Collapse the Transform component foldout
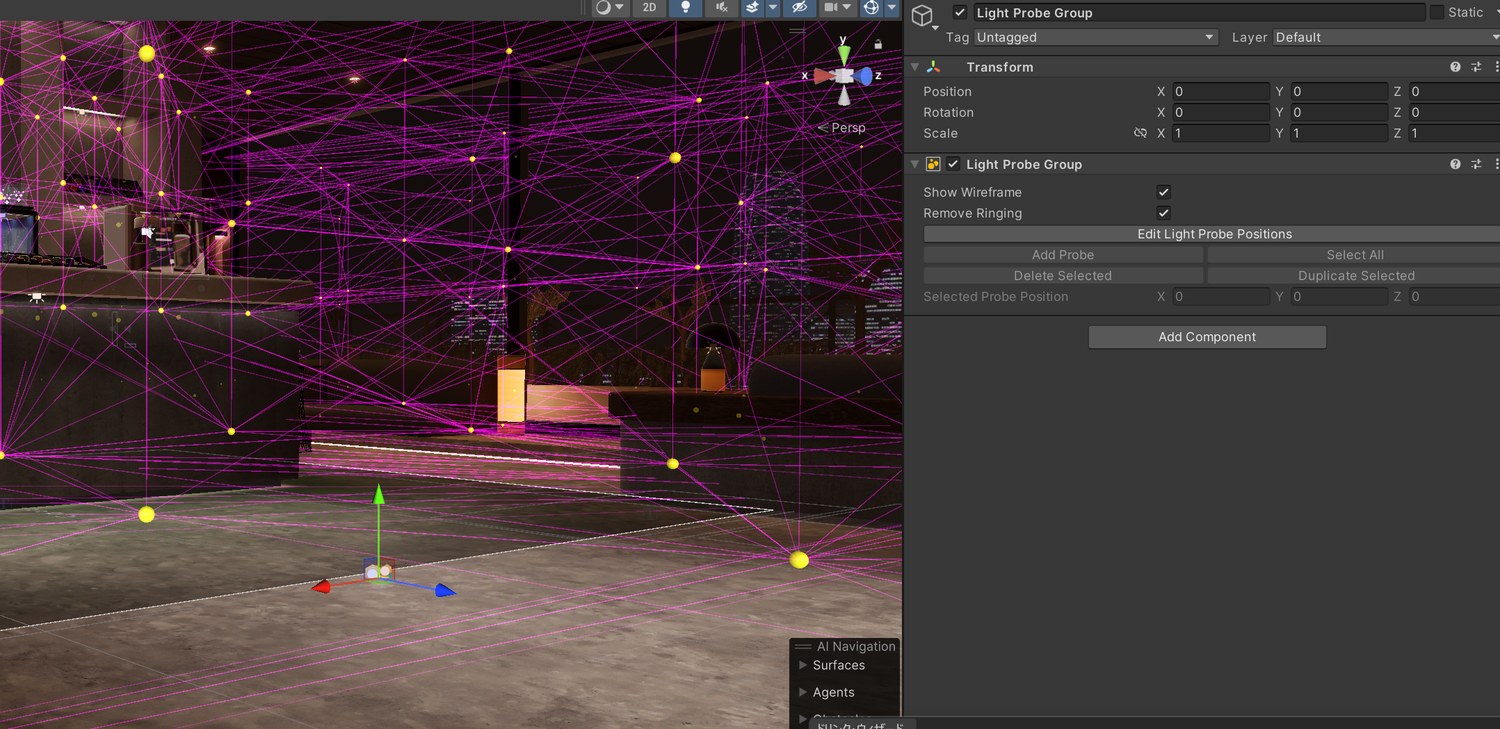 pyautogui.click(x=914, y=67)
